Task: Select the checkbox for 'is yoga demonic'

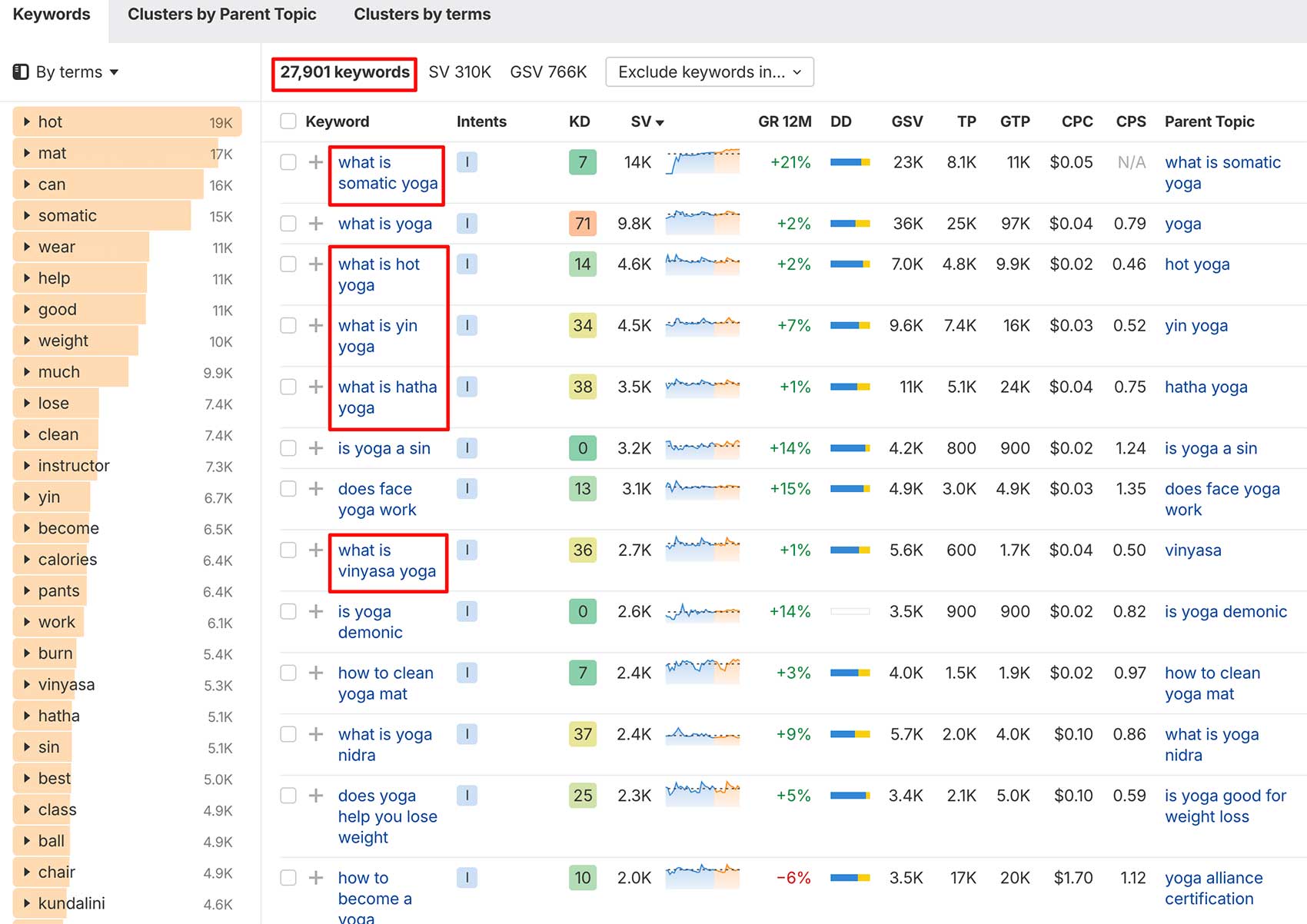Action: click(288, 611)
